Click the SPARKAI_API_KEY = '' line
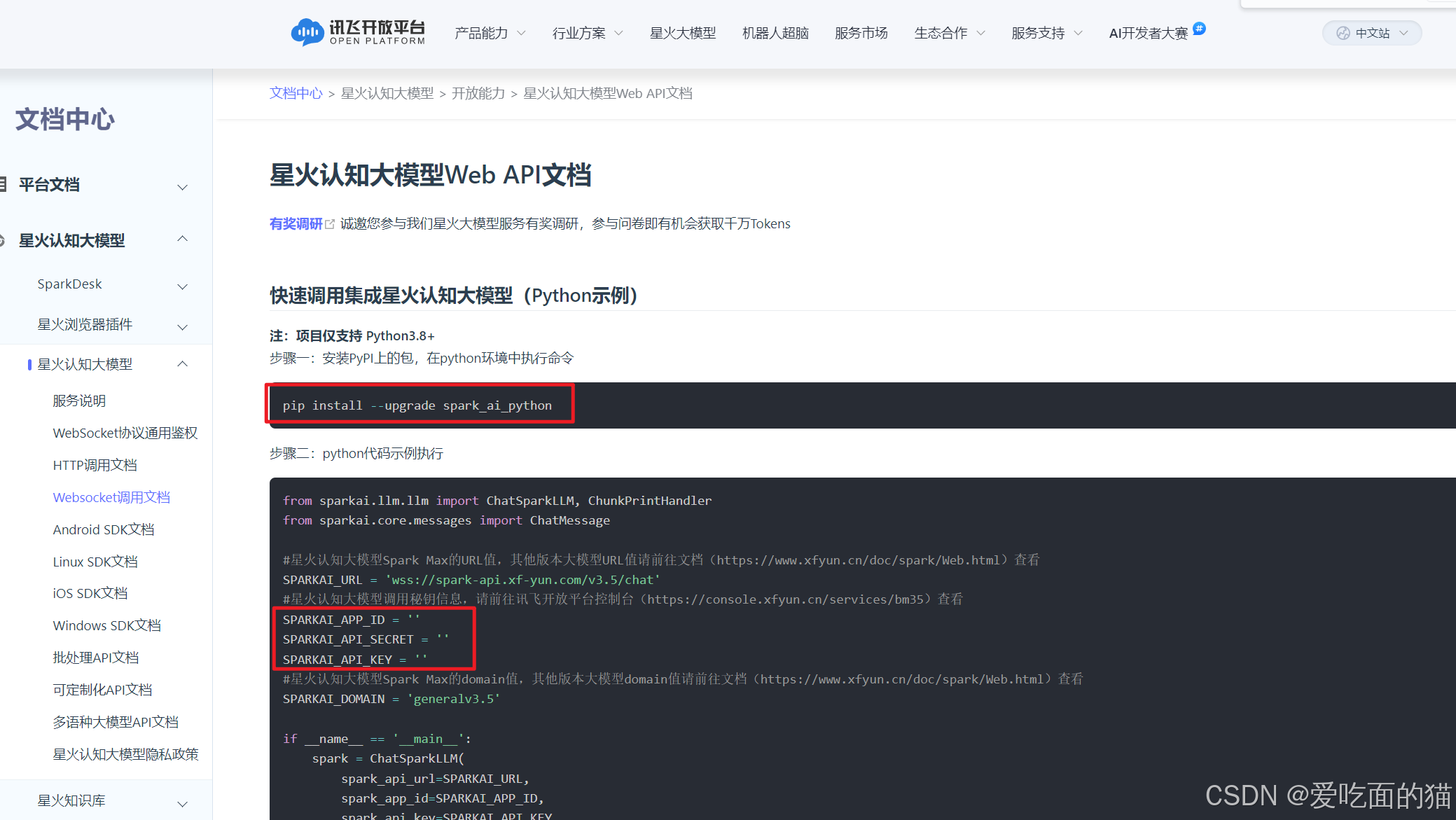1456x820 pixels. pyautogui.click(x=355, y=660)
